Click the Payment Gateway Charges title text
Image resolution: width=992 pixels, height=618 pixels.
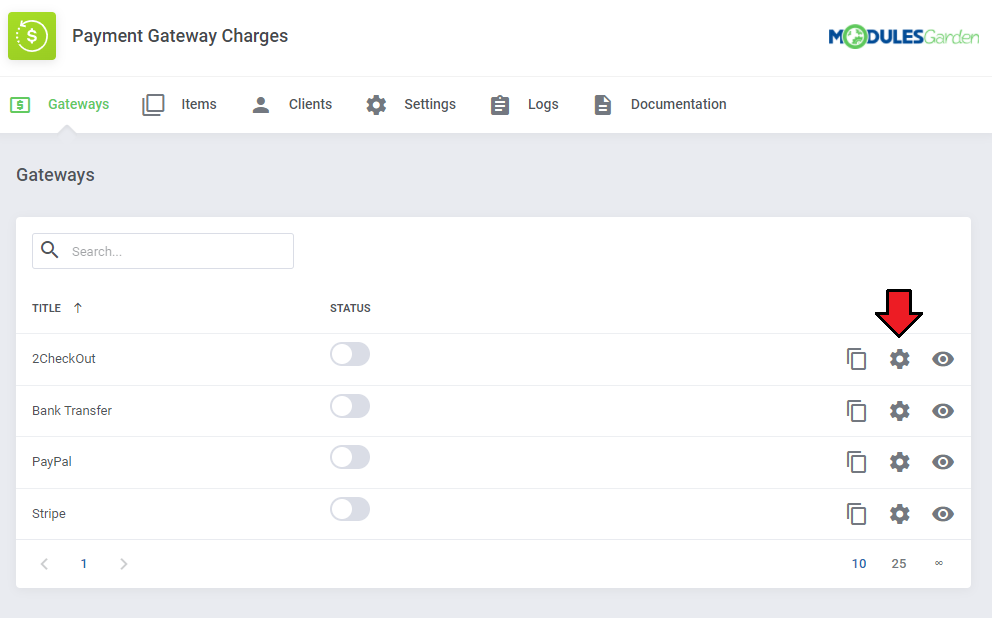tap(180, 36)
